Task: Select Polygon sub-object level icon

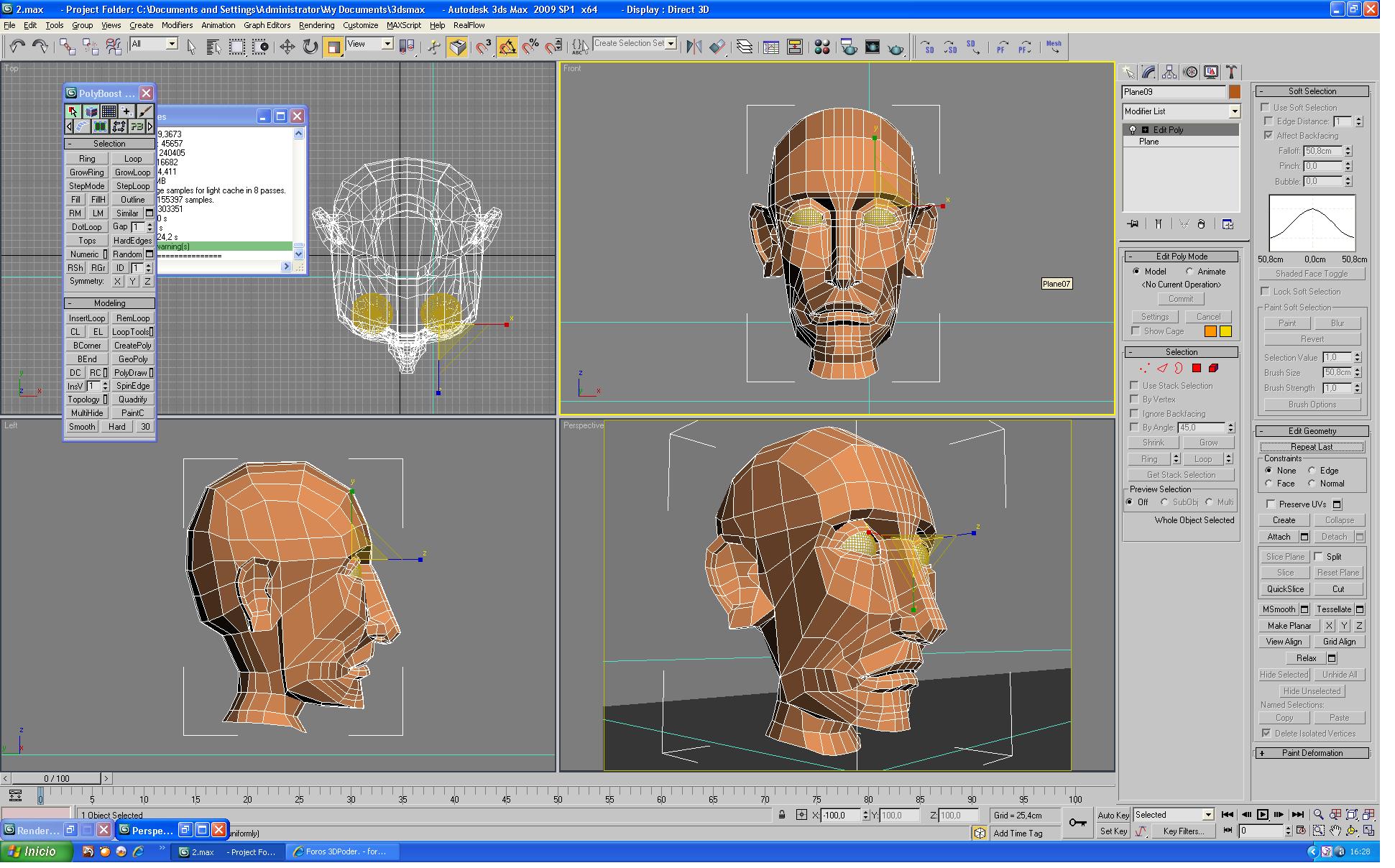Action: coord(1196,368)
